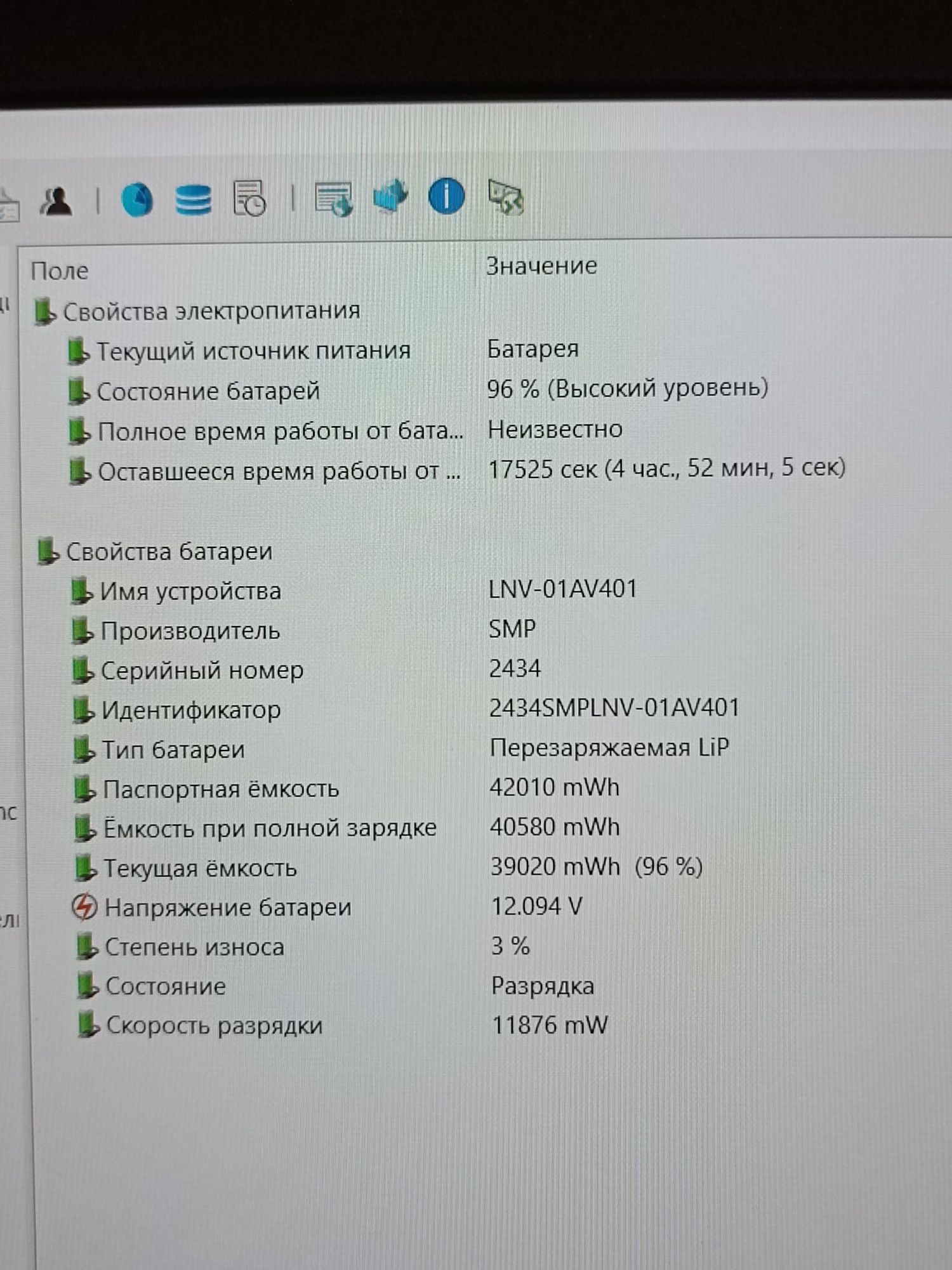Click the blue arrow update toolbar icon
This screenshot has width=952, height=1270.
(x=390, y=197)
